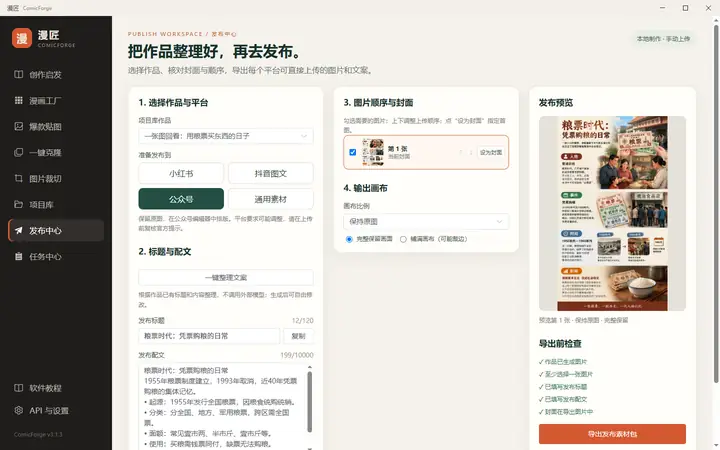This screenshot has height=450, width=720.
Task: Click the 创作启发 book icon
Action: pyautogui.click(x=18, y=74)
